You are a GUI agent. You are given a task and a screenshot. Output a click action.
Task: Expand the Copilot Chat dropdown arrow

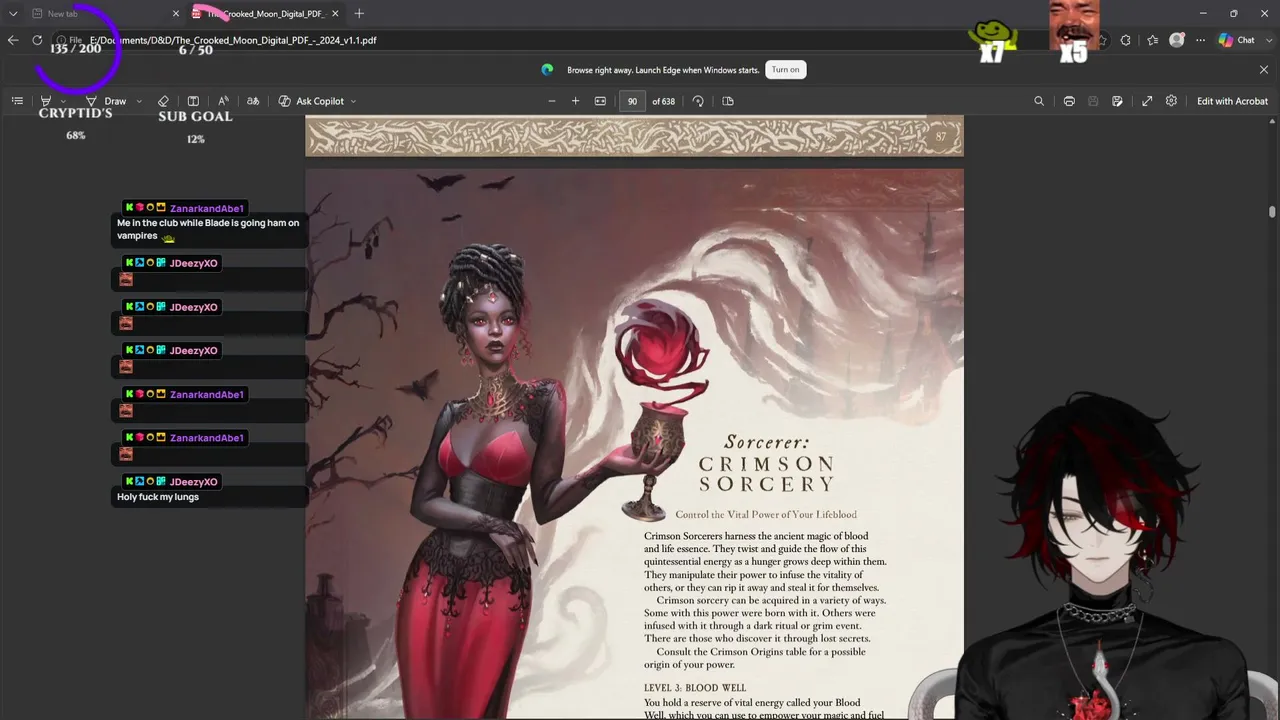point(1268,40)
